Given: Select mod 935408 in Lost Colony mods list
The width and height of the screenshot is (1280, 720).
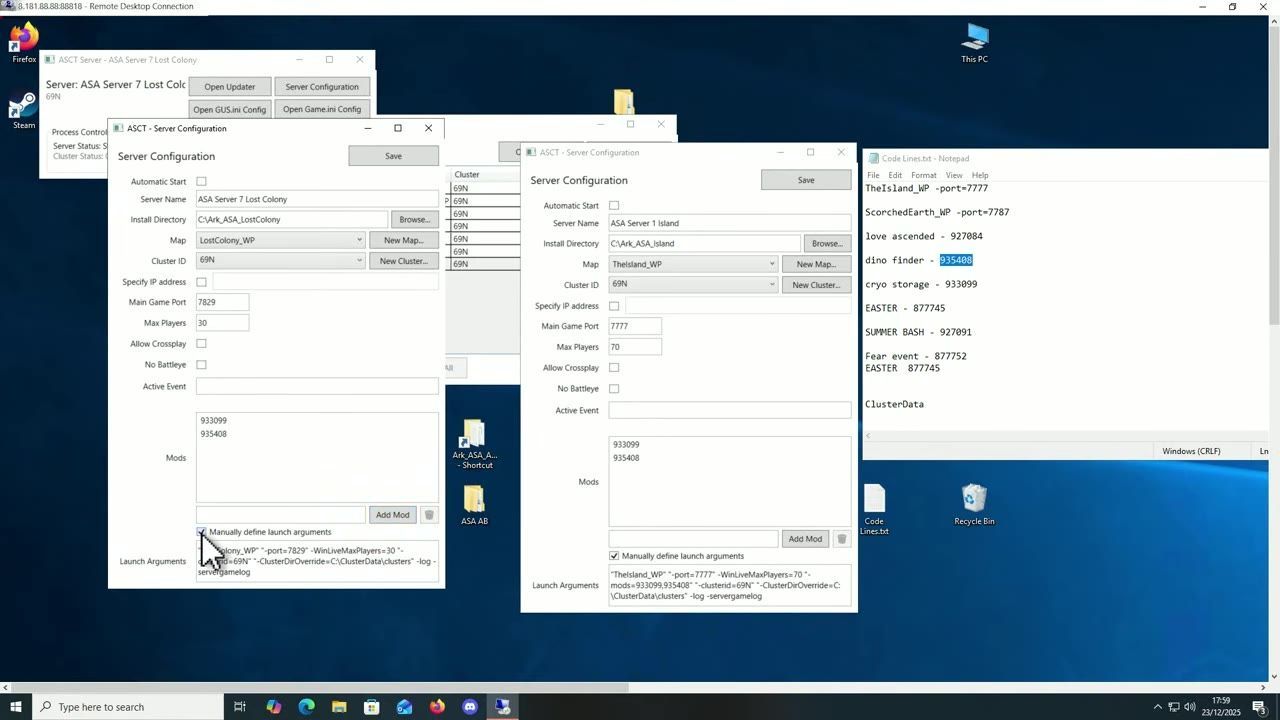Looking at the screenshot, I should click(214, 434).
